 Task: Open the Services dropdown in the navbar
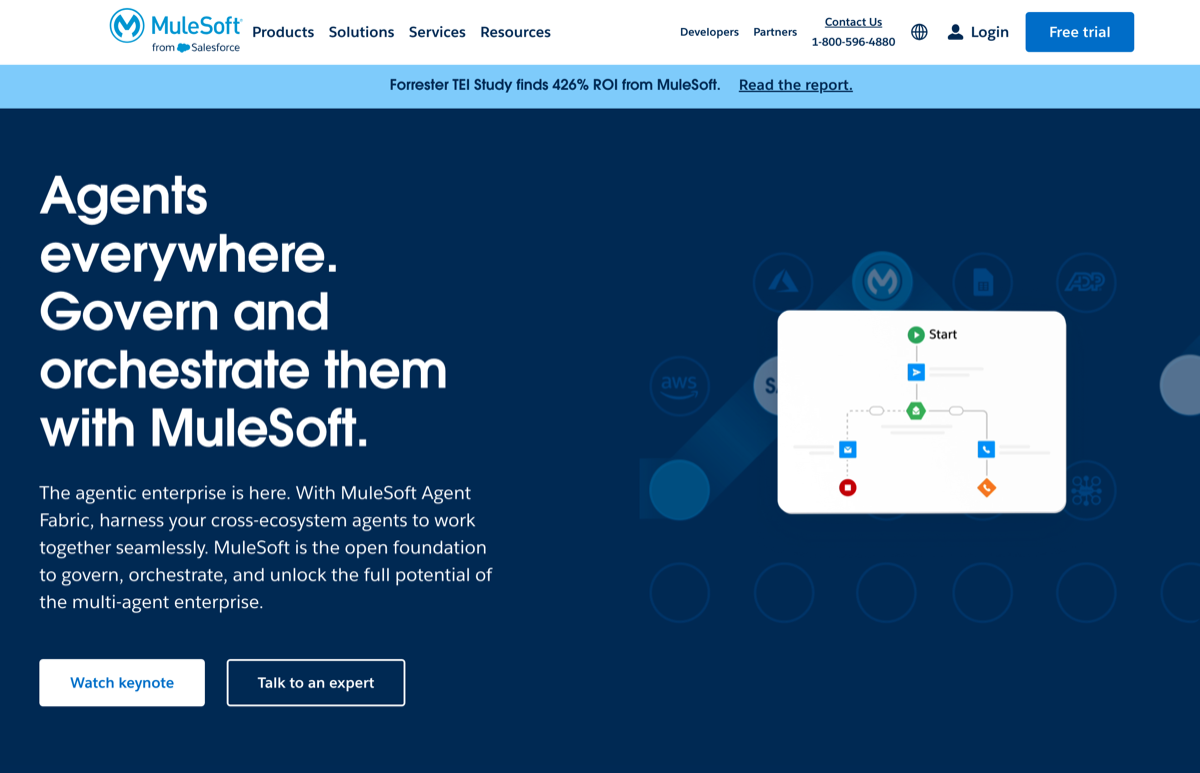pos(437,32)
